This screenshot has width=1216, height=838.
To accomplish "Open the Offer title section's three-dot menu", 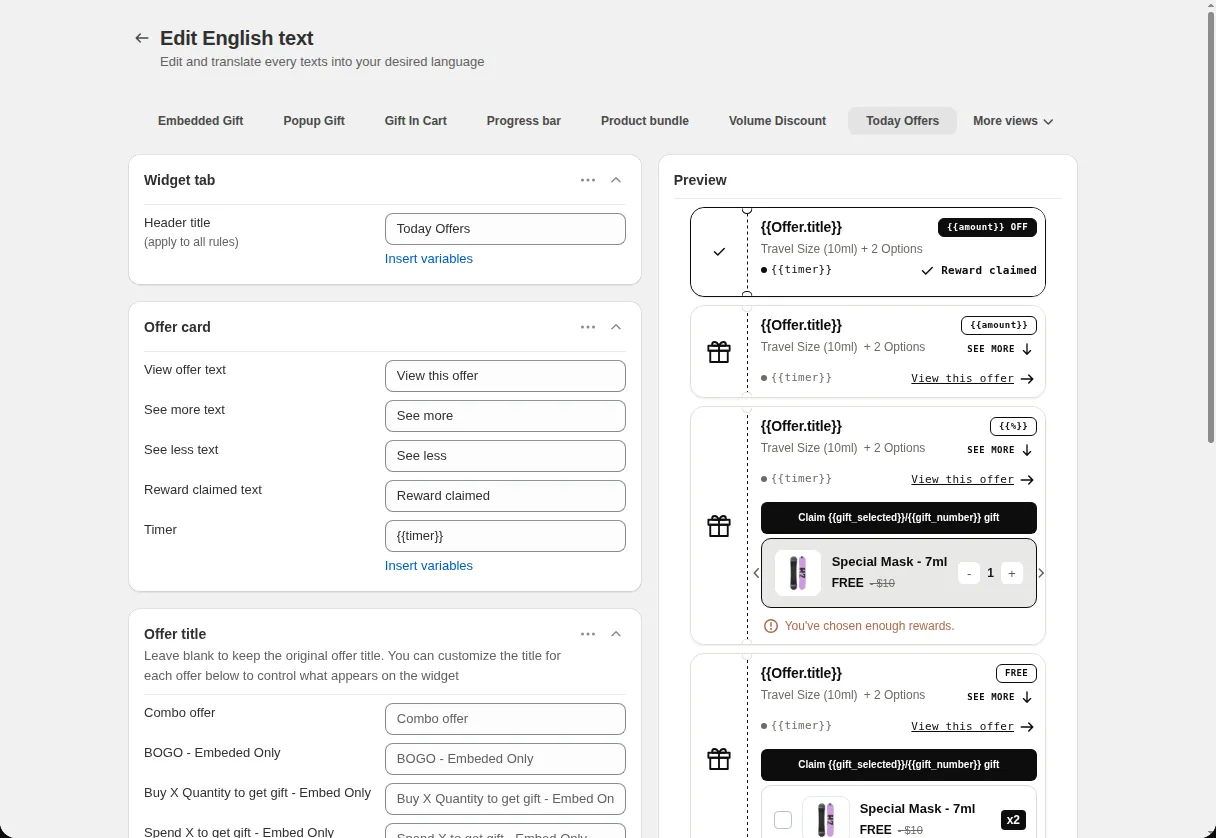I will (x=588, y=634).
